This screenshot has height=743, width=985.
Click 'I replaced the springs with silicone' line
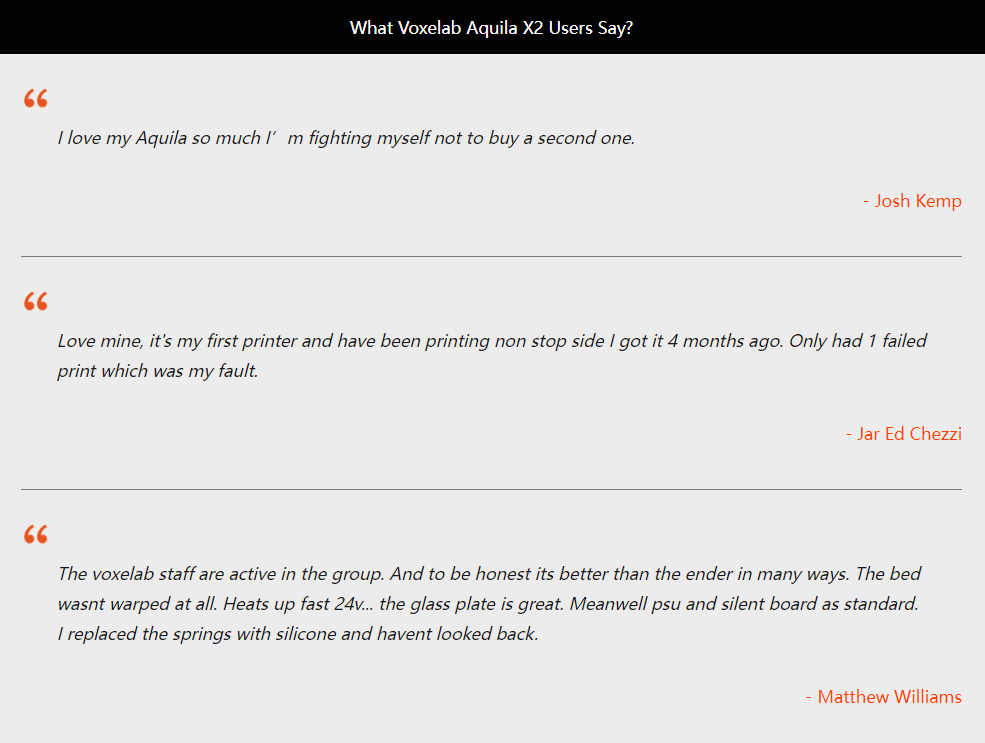tap(298, 634)
